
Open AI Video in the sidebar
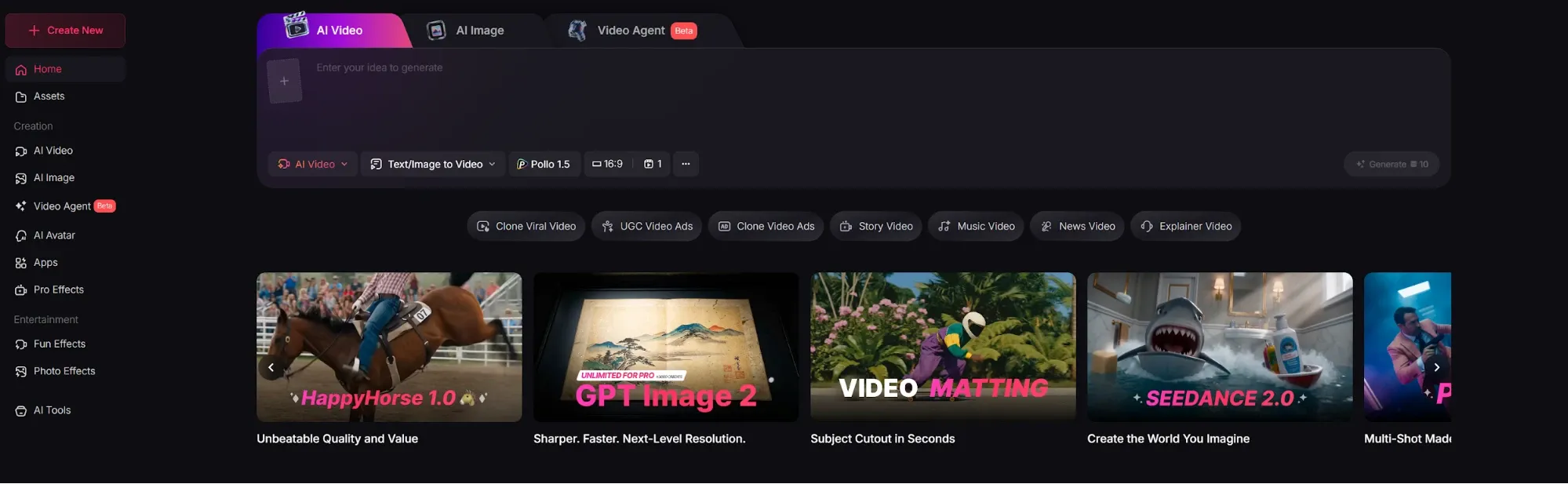(65, 151)
